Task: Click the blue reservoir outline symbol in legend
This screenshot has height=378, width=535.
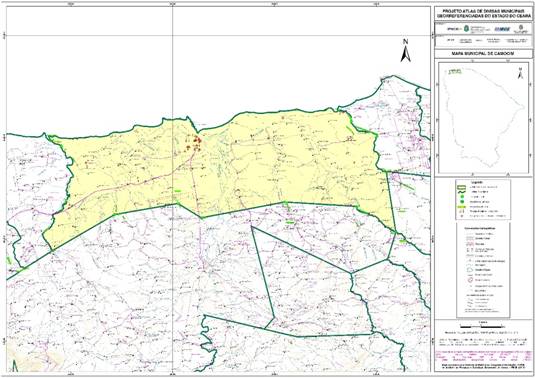Action: click(x=470, y=270)
